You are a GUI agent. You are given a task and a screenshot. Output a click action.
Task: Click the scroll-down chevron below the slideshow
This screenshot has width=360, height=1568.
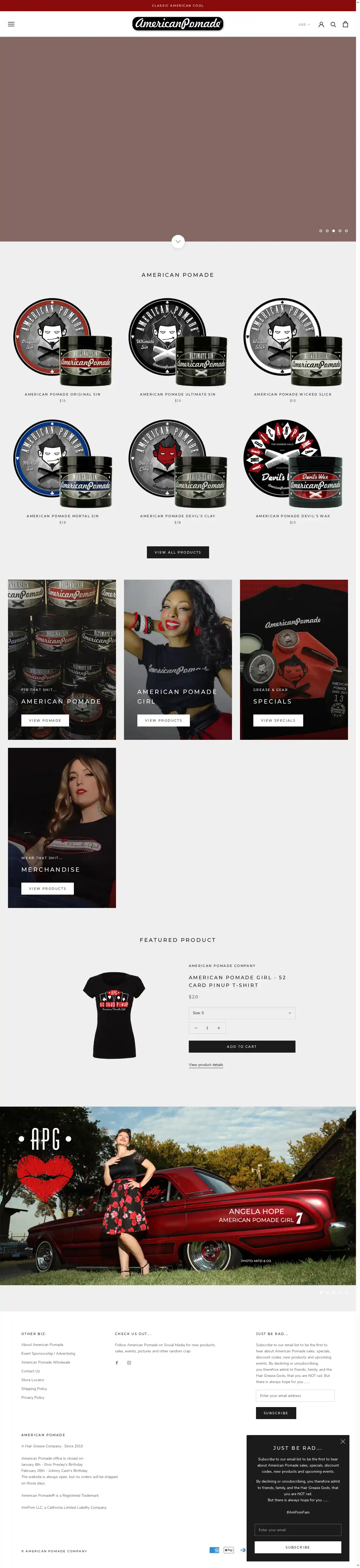178,242
